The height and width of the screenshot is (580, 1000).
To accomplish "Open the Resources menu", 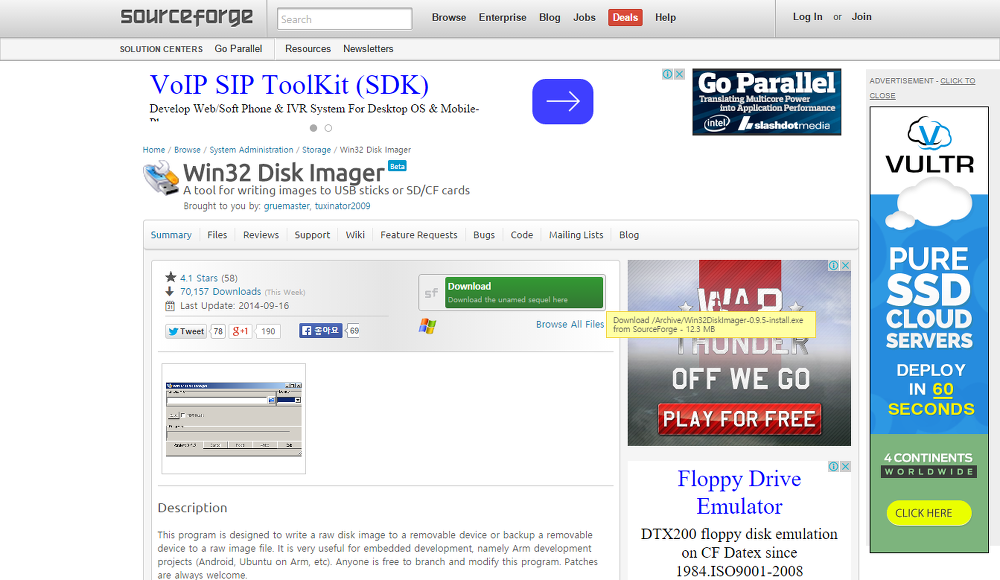I will click(x=308, y=48).
